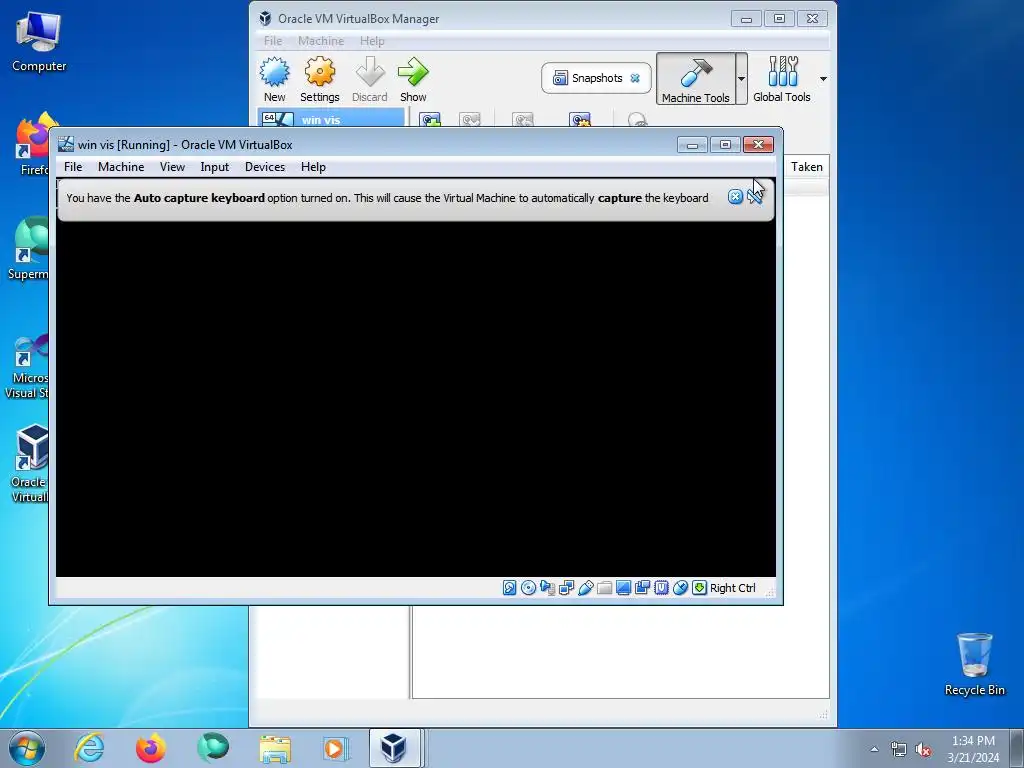This screenshot has height=768, width=1024.
Task: Open the Devices menu in VM window
Action: [264, 167]
